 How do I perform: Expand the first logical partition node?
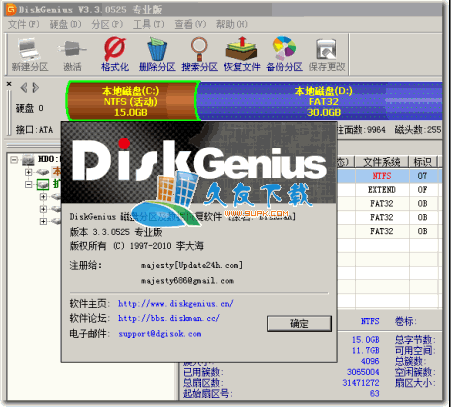[x=43, y=197]
